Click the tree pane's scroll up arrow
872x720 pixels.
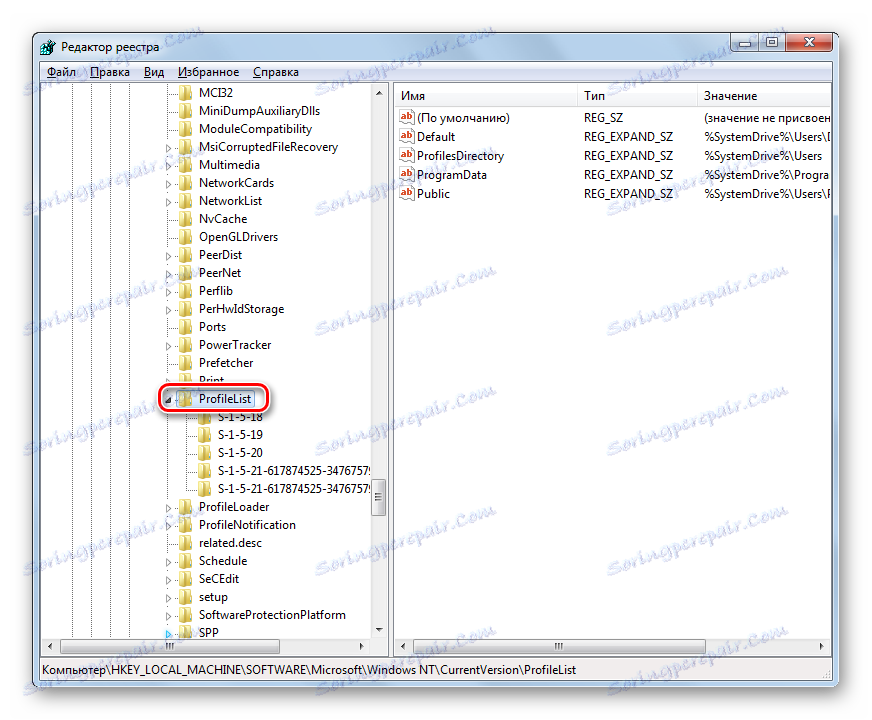pos(379,93)
